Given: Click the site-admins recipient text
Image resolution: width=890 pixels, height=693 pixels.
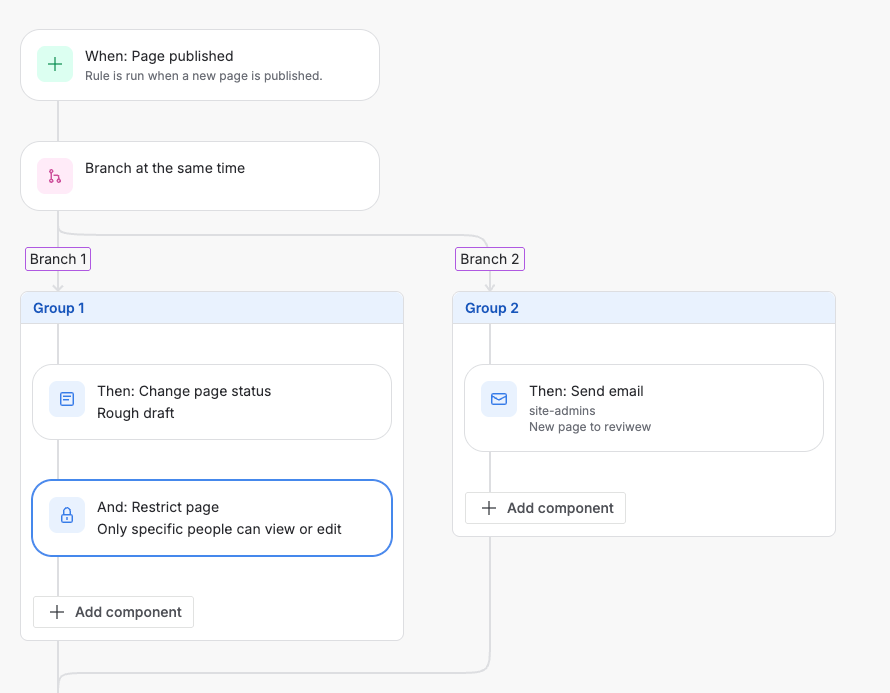Looking at the screenshot, I should click(562, 410).
